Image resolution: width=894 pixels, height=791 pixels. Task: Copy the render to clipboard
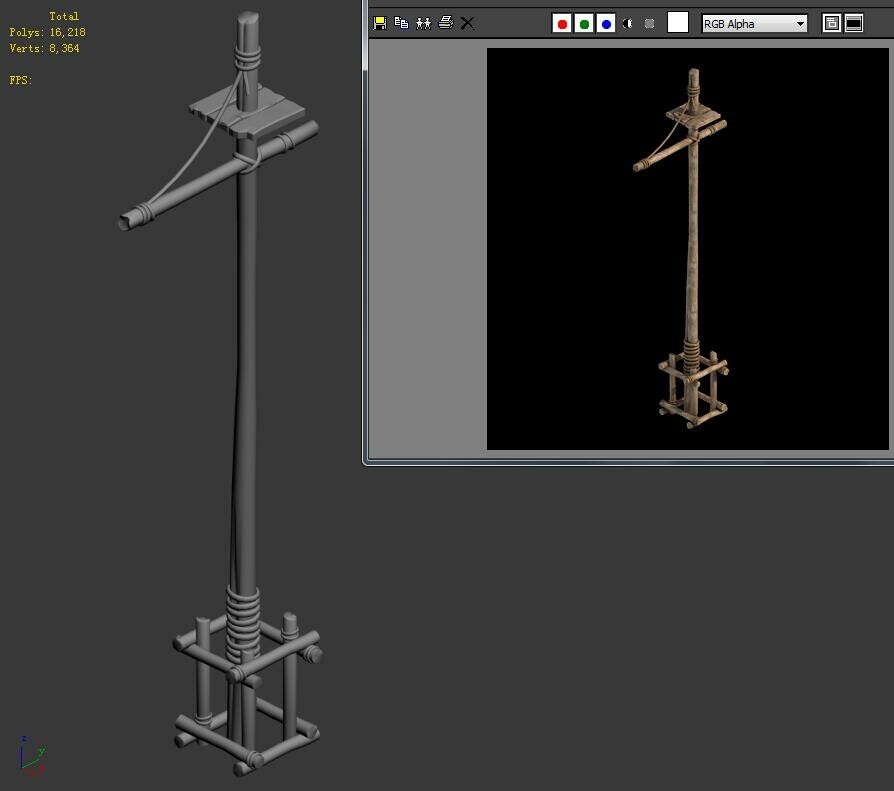[x=401, y=23]
